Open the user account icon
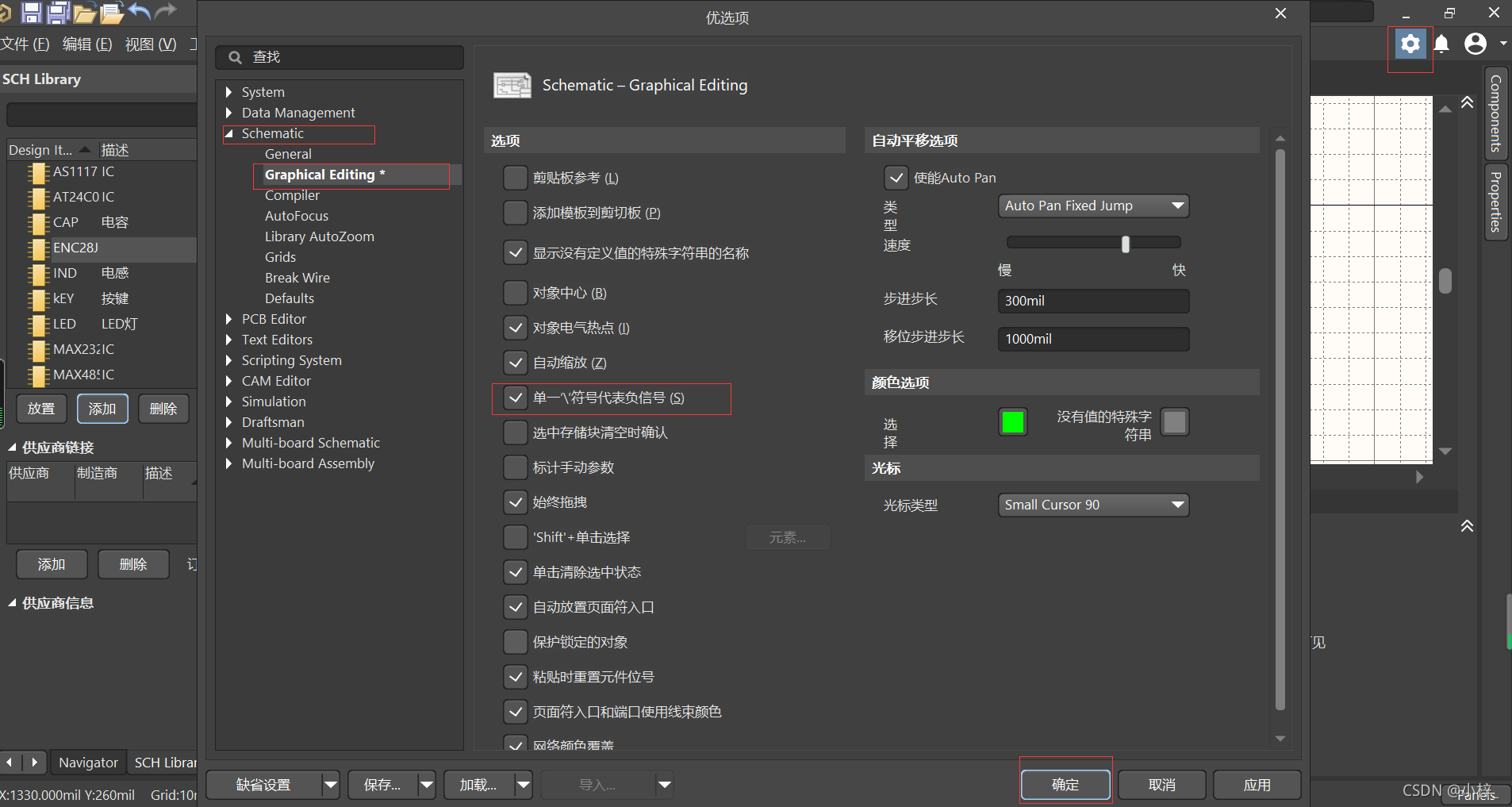The image size is (1512, 807). coord(1476,44)
